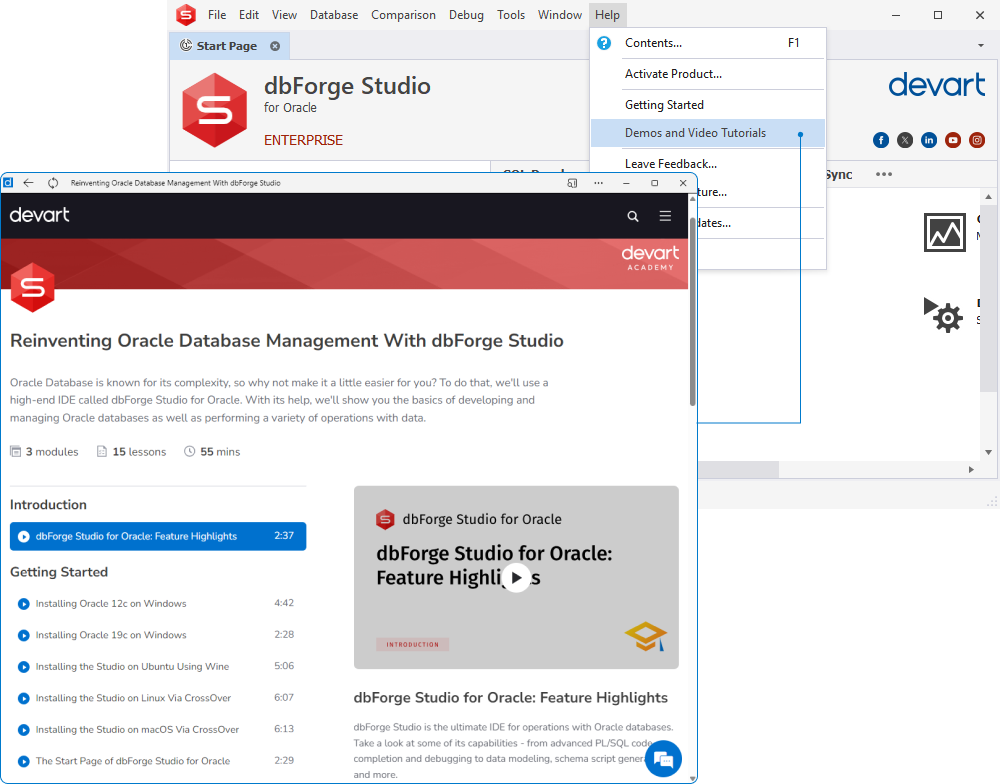Open Devart YouTube icon
The width and height of the screenshot is (1000, 784).
point(953,140)
